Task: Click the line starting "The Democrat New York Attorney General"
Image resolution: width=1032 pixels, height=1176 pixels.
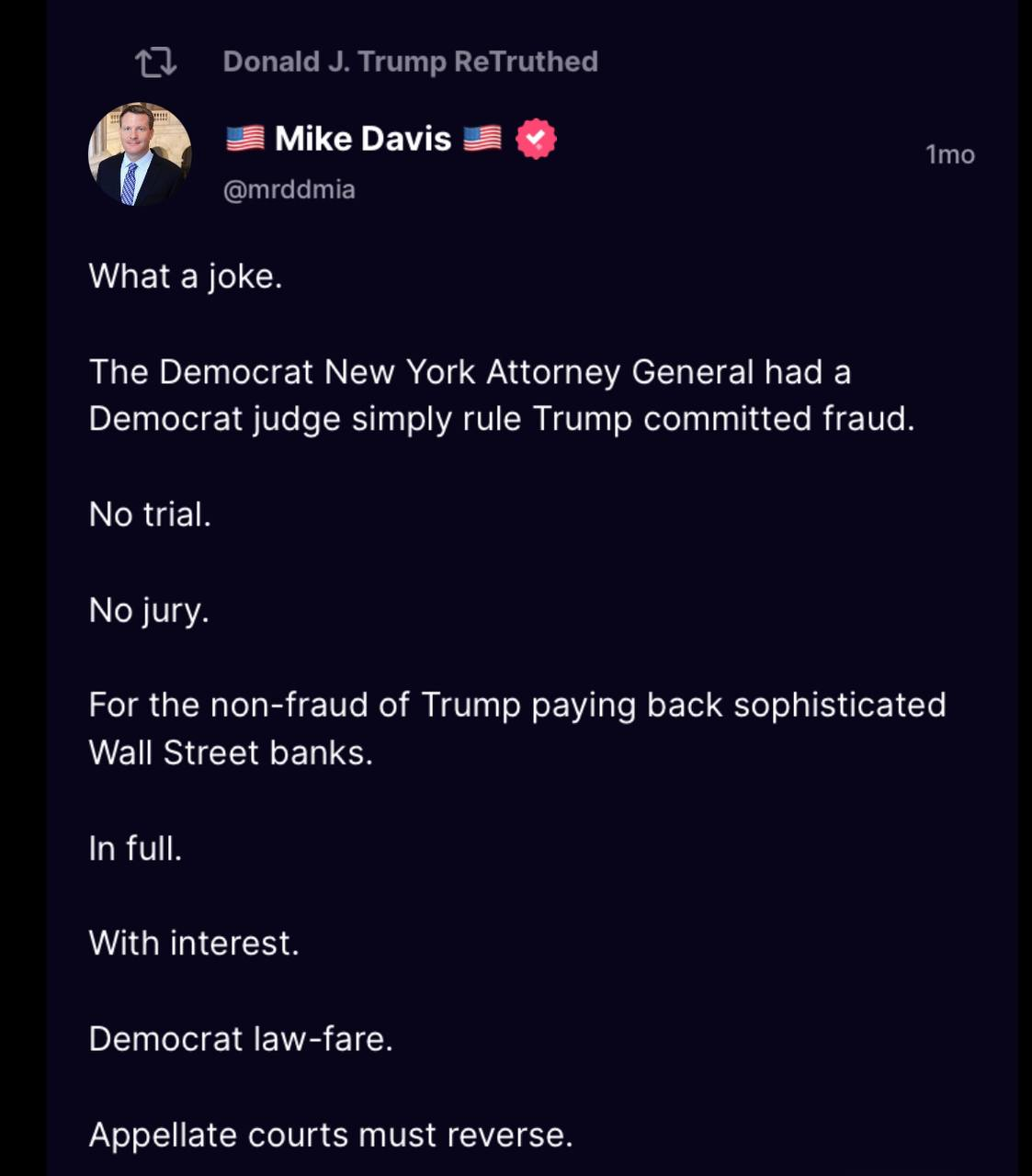Action: click(470, 372)
